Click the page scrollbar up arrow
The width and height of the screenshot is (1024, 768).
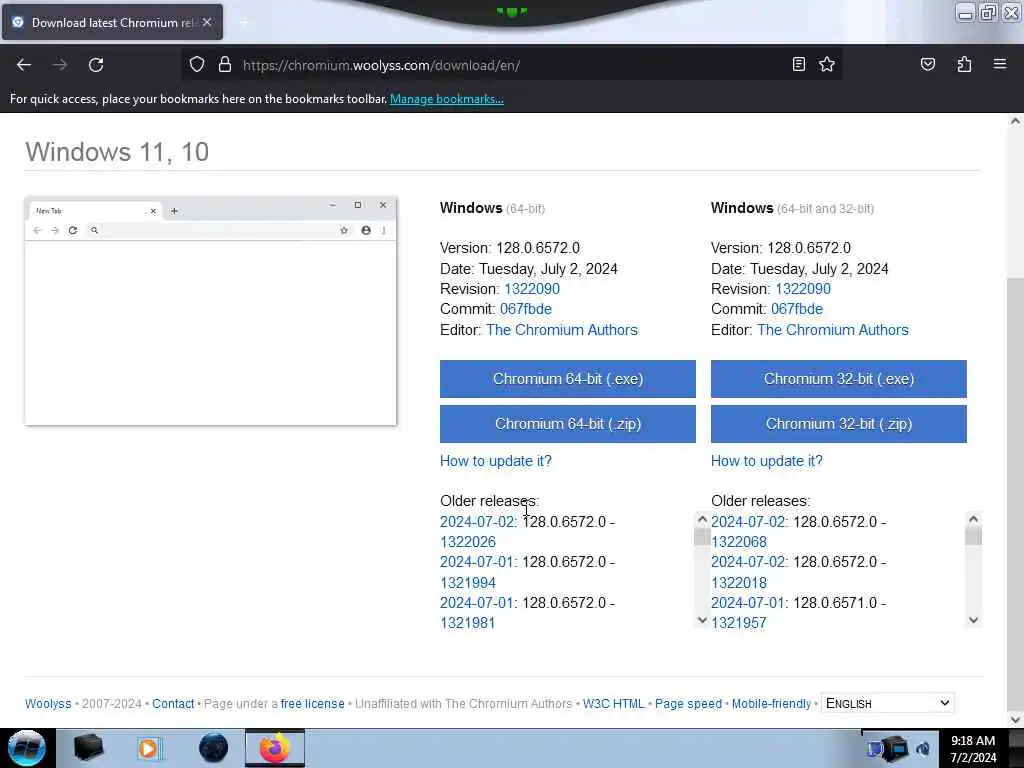coord(1015,121)
